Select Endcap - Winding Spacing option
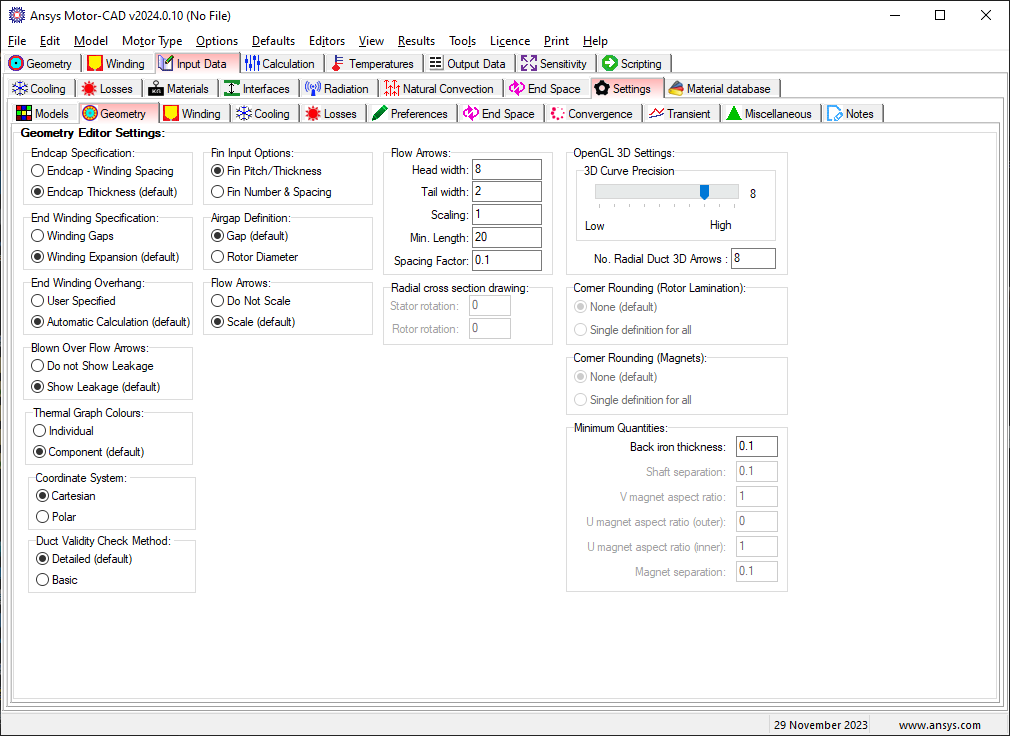The image size is (1010, 736). [x=38, y=171]
